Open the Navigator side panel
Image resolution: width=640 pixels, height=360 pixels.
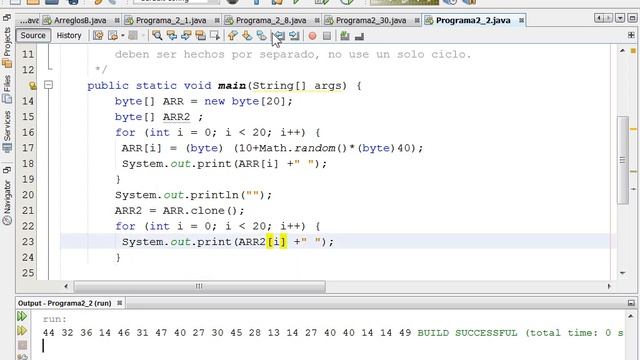(x=7, y=203)
